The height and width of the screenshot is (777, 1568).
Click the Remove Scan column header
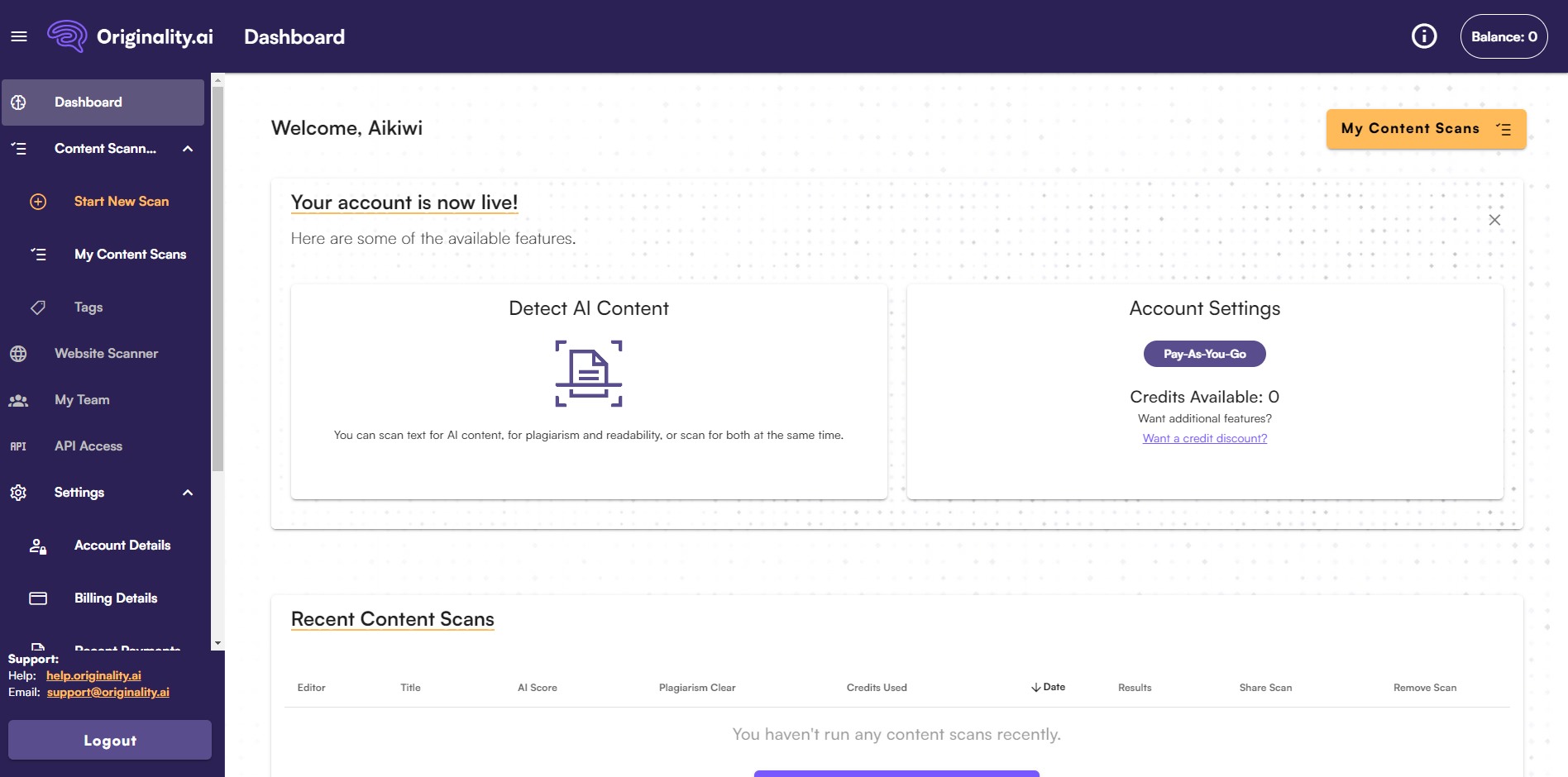pyautogui.click(x=1425, y=688)
